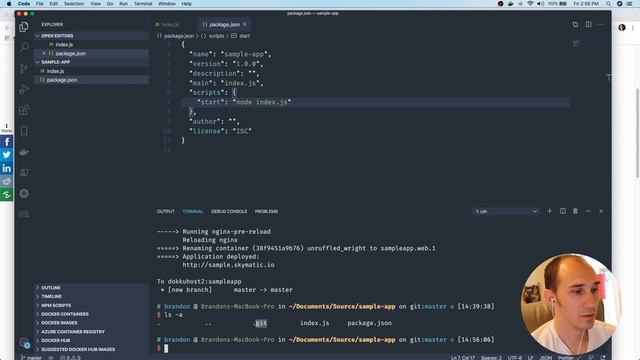Open the Source Control view icon
This screenshot has height=360, width=640.
pyautogui.click(x=24, y=68)
